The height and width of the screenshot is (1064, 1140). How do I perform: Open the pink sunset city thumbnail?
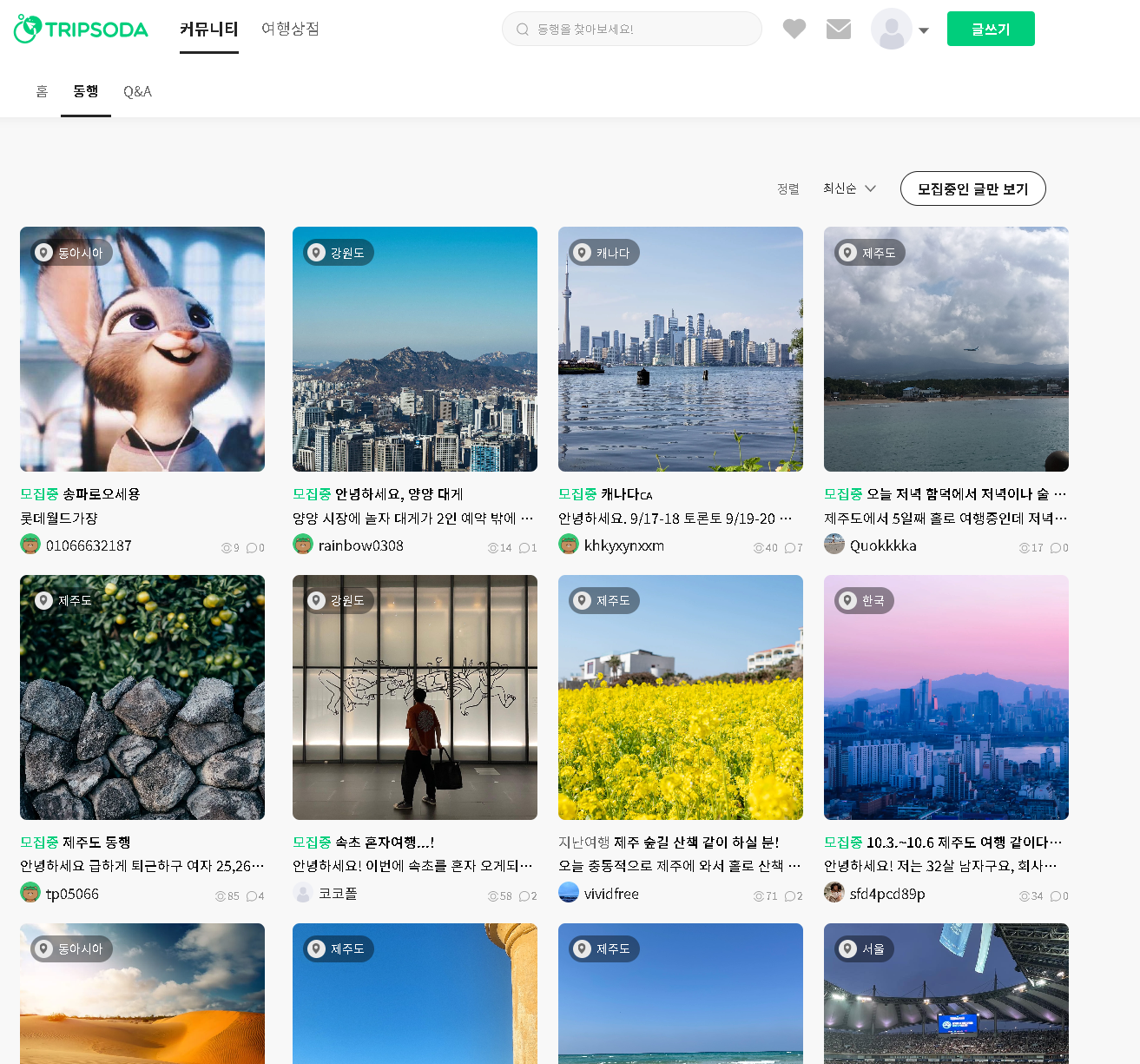tap(946, 697)
